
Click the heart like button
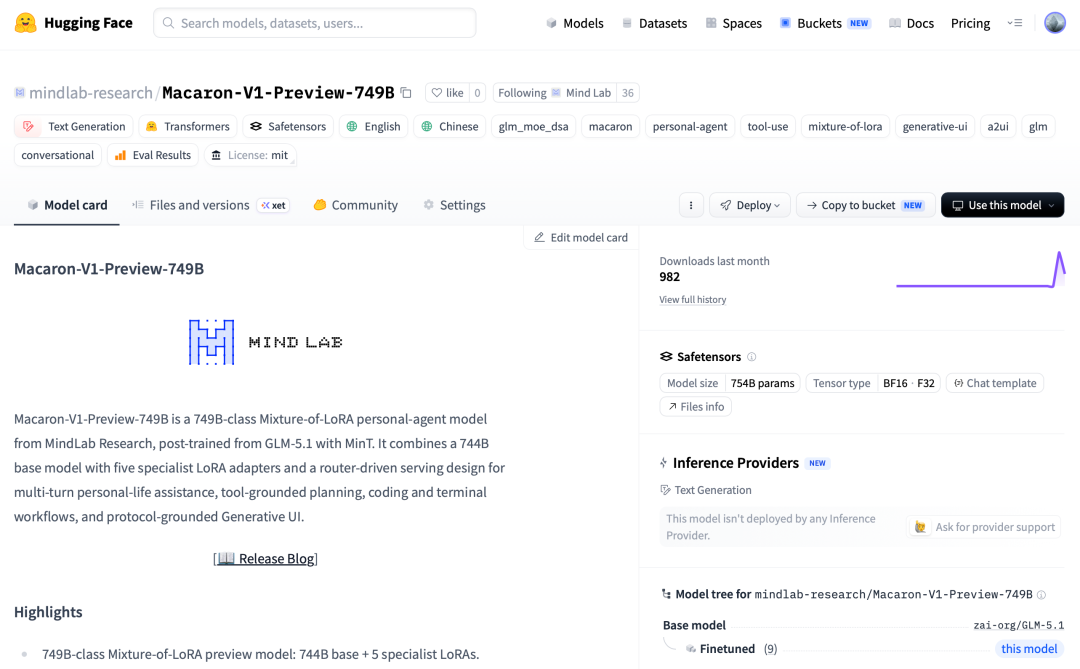click(x=448, y=92)
